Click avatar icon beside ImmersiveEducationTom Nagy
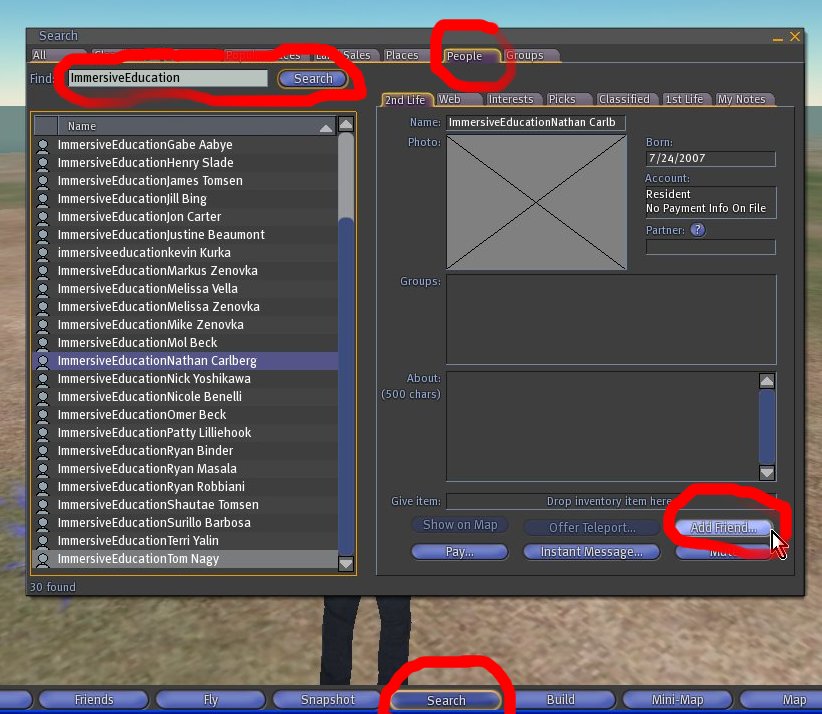Image resolution: width=822 pixels, height=714 pixels. click(x=43, y=559)
